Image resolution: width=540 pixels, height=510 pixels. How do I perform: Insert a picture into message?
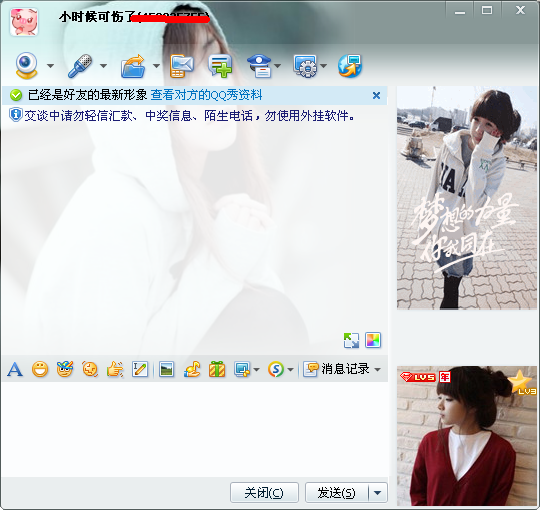point(166,370)
